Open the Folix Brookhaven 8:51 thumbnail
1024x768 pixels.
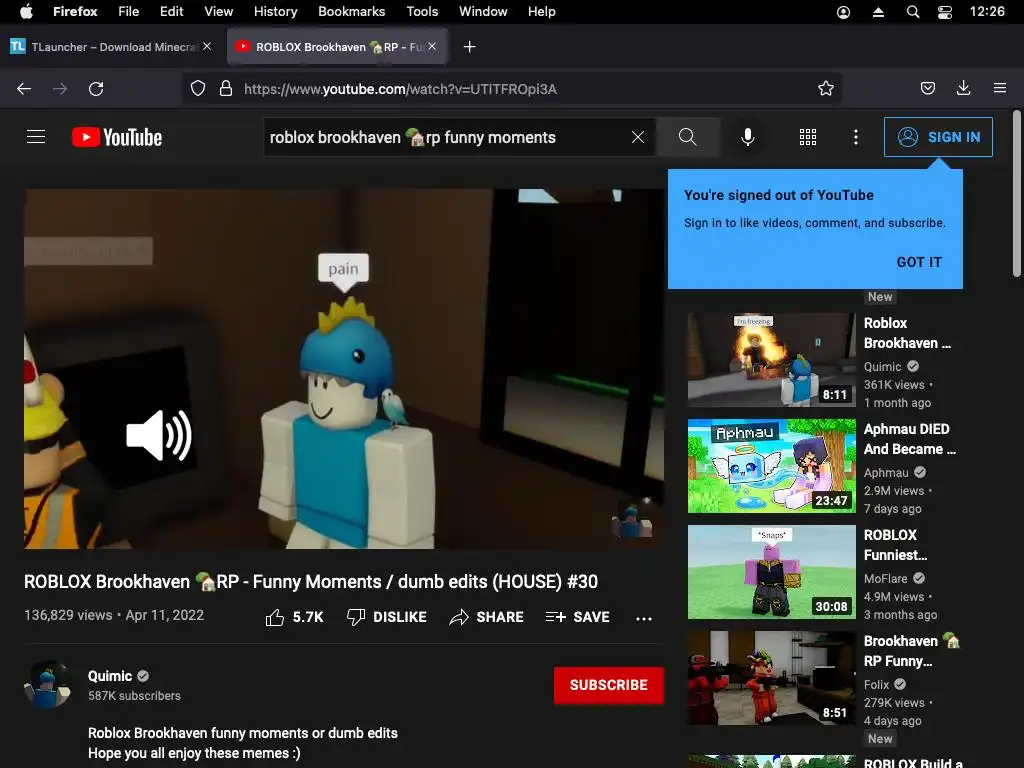[x=771, y=678]
